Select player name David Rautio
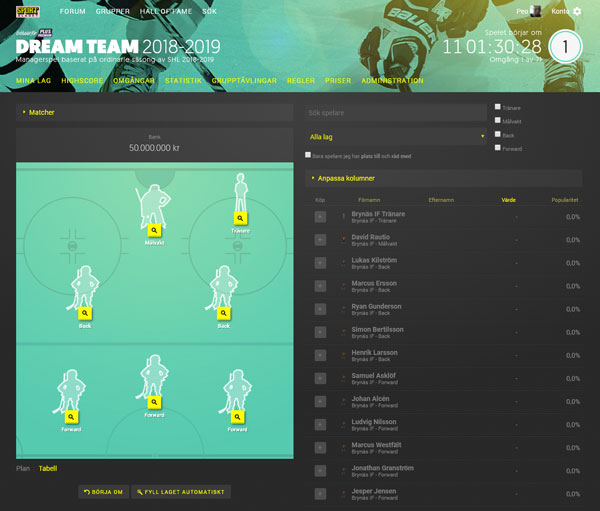This screenshot has width=600, height=511. [x=370, y=237]
